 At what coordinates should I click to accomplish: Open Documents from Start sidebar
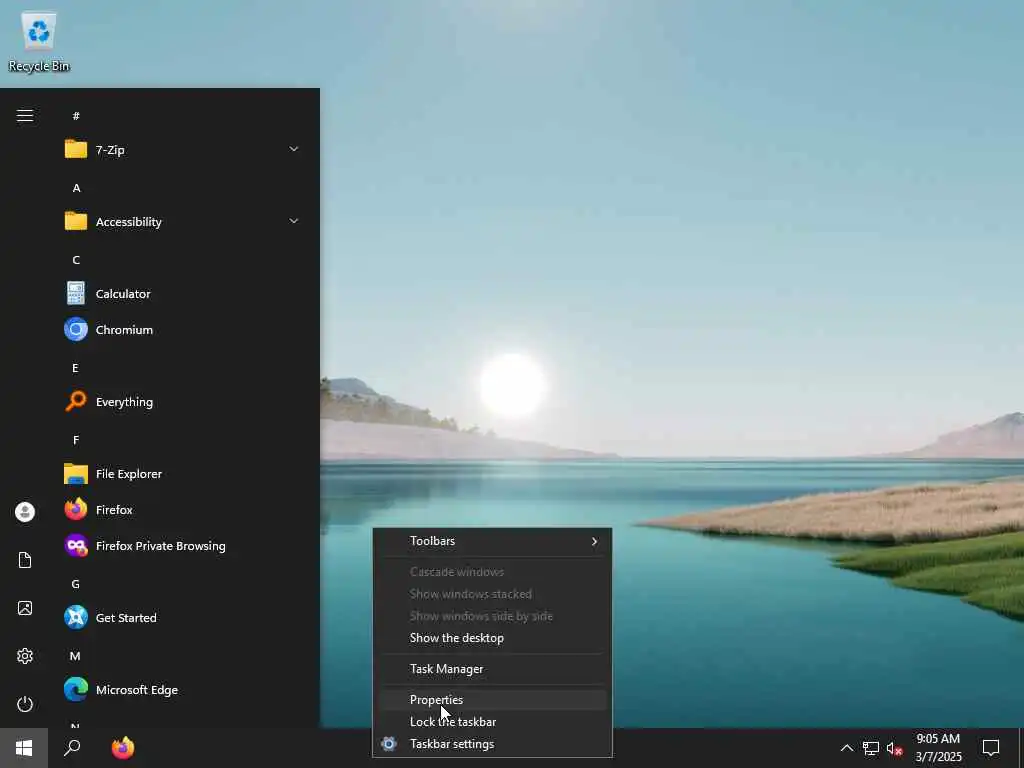[x=25, y=560]
